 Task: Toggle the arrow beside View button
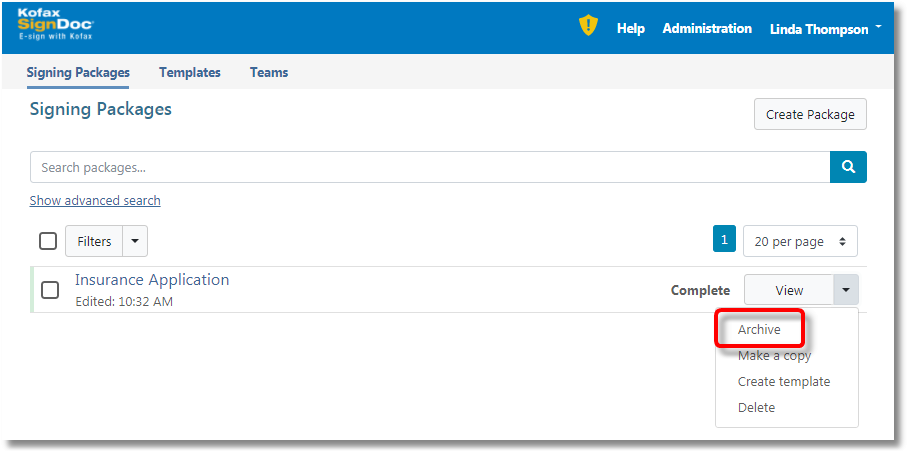(846, 290)
